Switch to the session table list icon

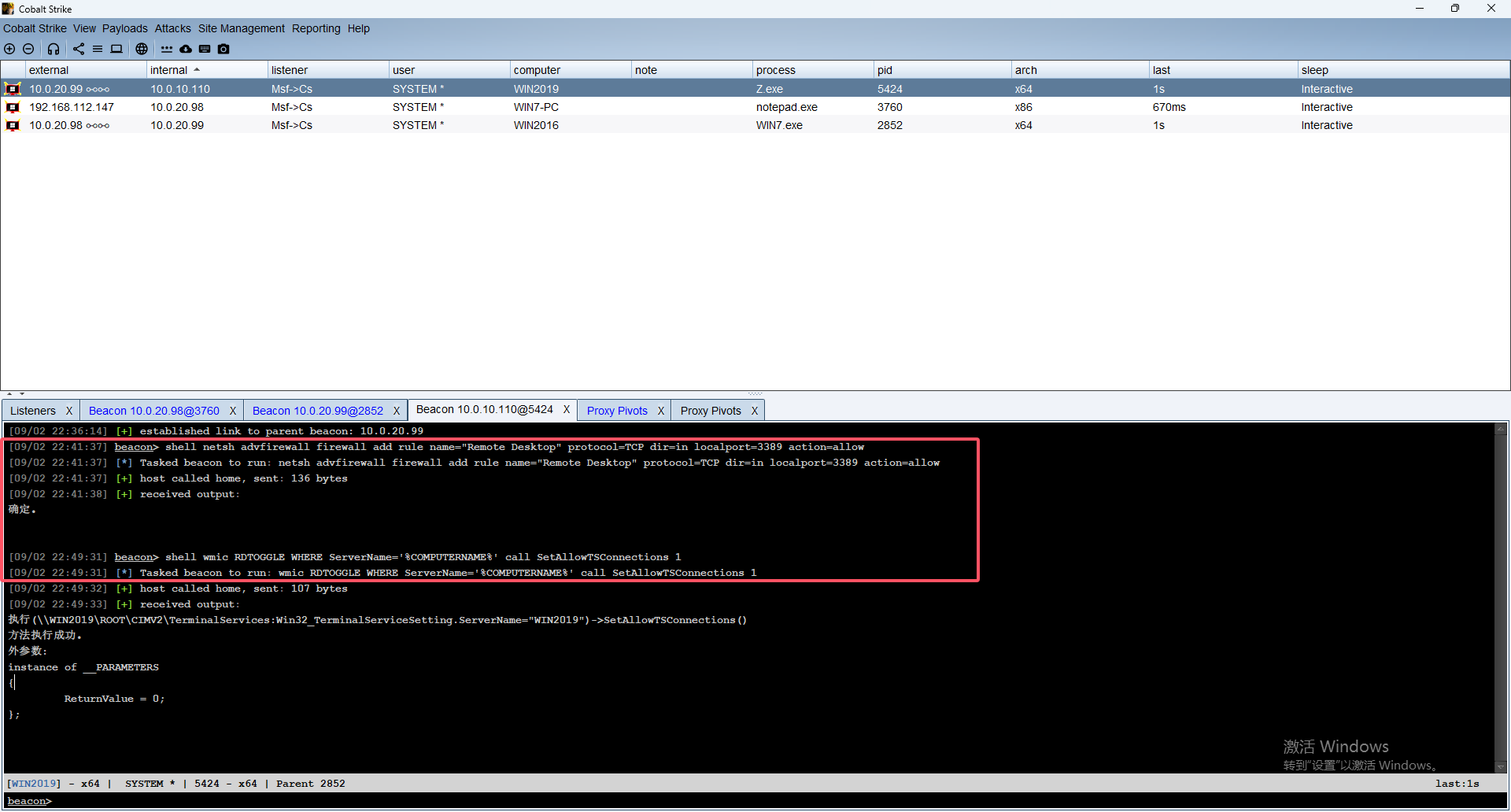[x=98, y=49]
